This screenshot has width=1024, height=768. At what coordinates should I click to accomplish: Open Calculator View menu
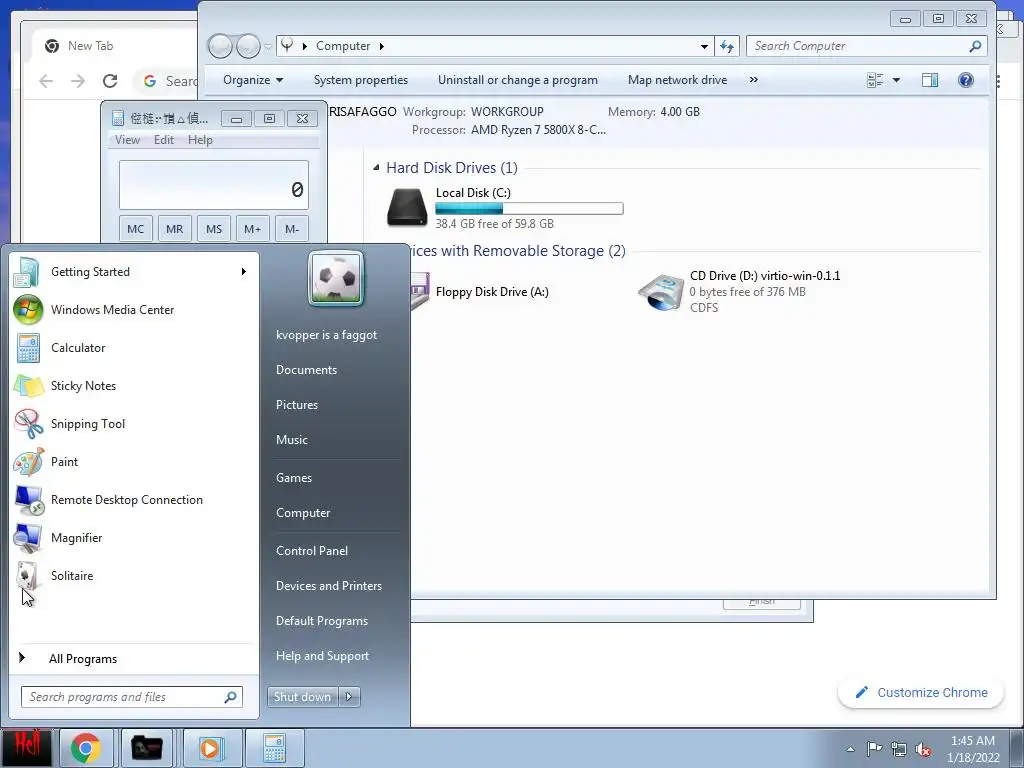[x=127, y=140]
